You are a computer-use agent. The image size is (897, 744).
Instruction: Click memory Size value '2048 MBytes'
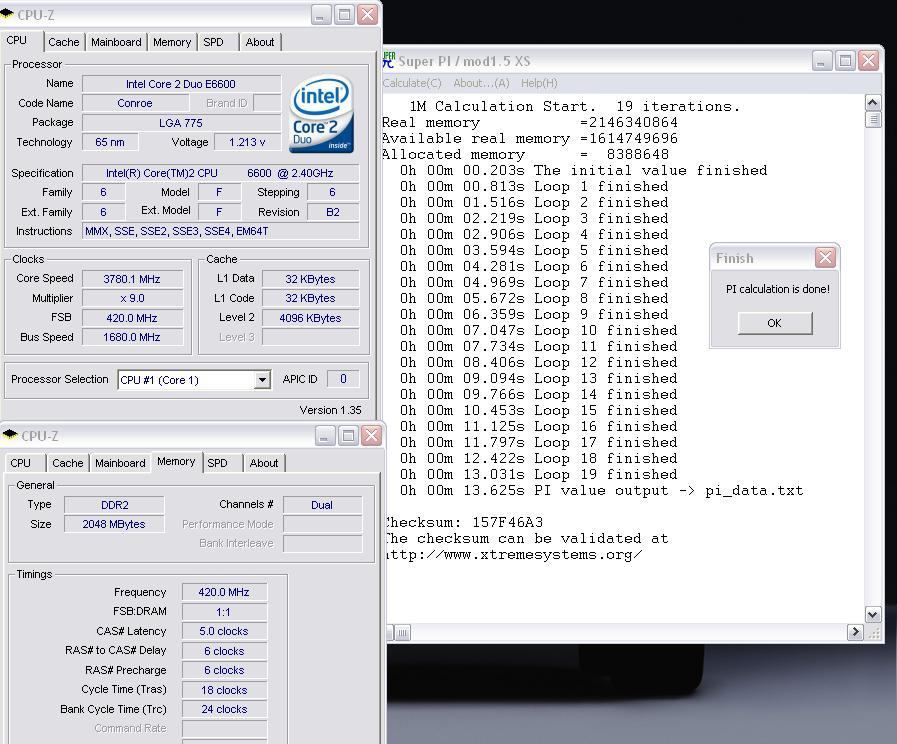click(x=114, y=524)
